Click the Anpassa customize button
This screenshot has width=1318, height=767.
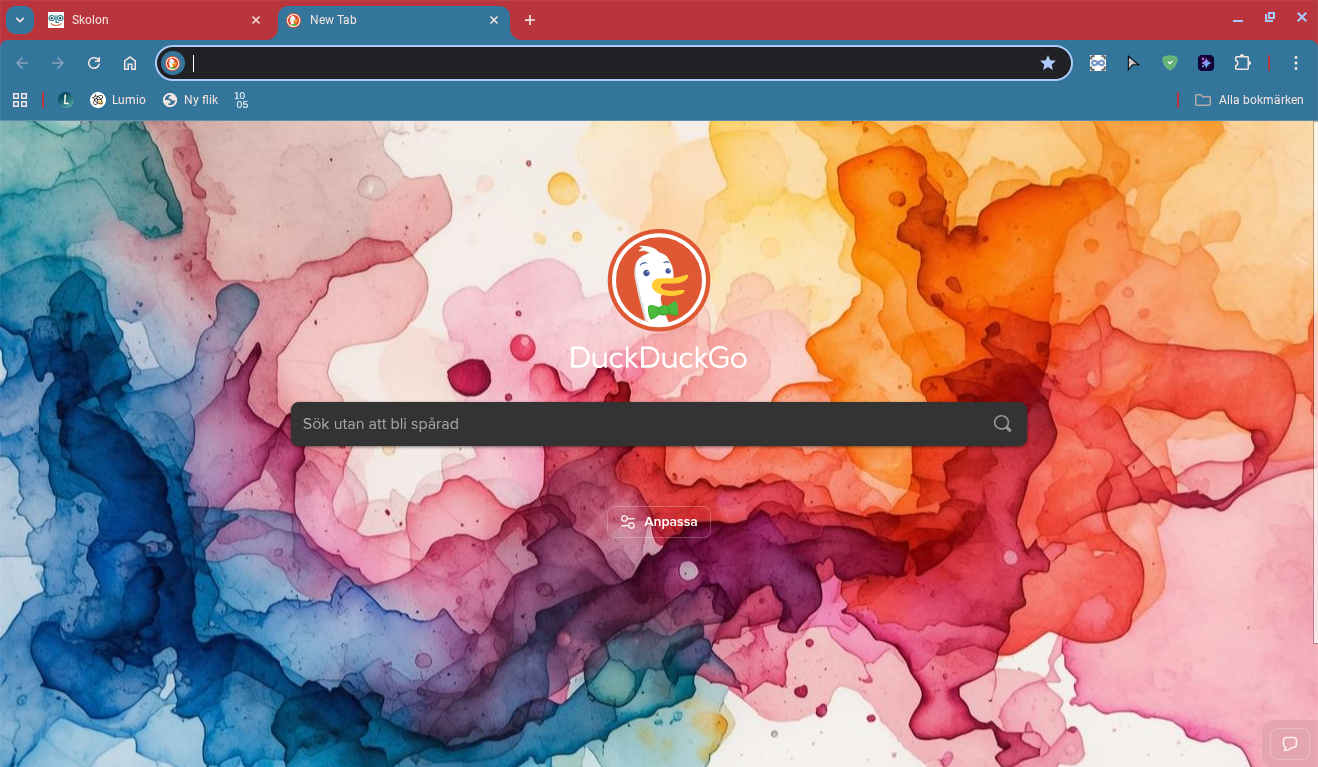(659, 522)
